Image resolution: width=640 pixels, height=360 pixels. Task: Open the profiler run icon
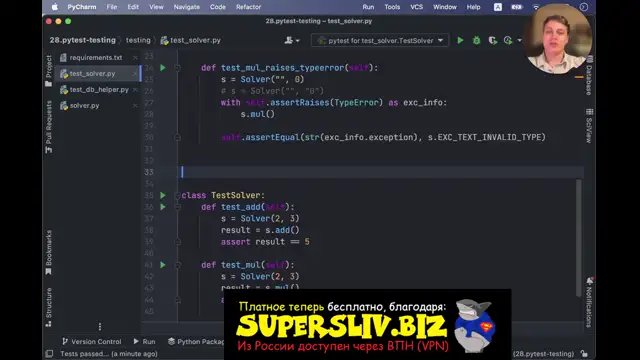508,40
